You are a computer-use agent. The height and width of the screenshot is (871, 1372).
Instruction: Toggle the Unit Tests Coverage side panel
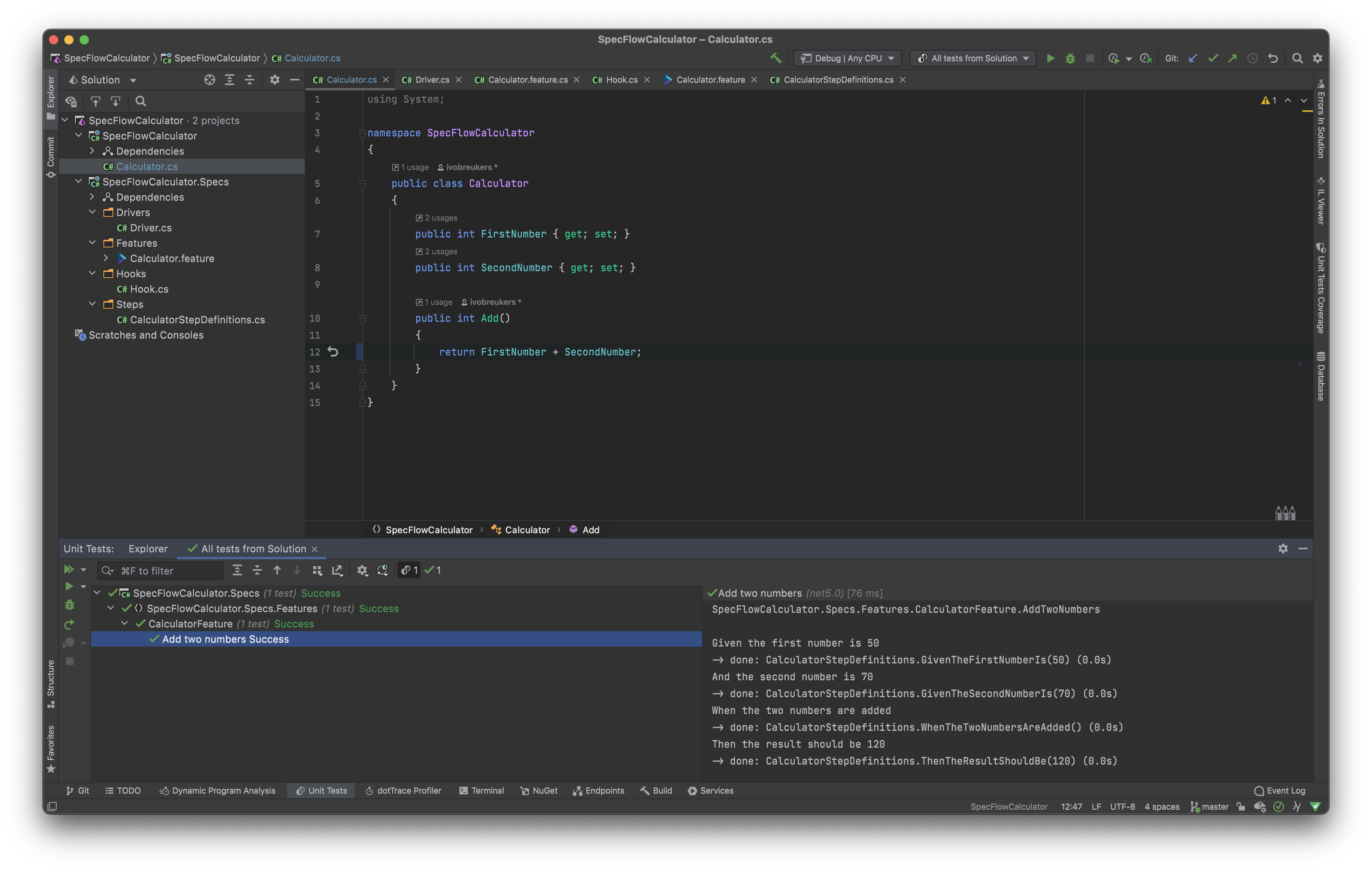[1321, 288]
